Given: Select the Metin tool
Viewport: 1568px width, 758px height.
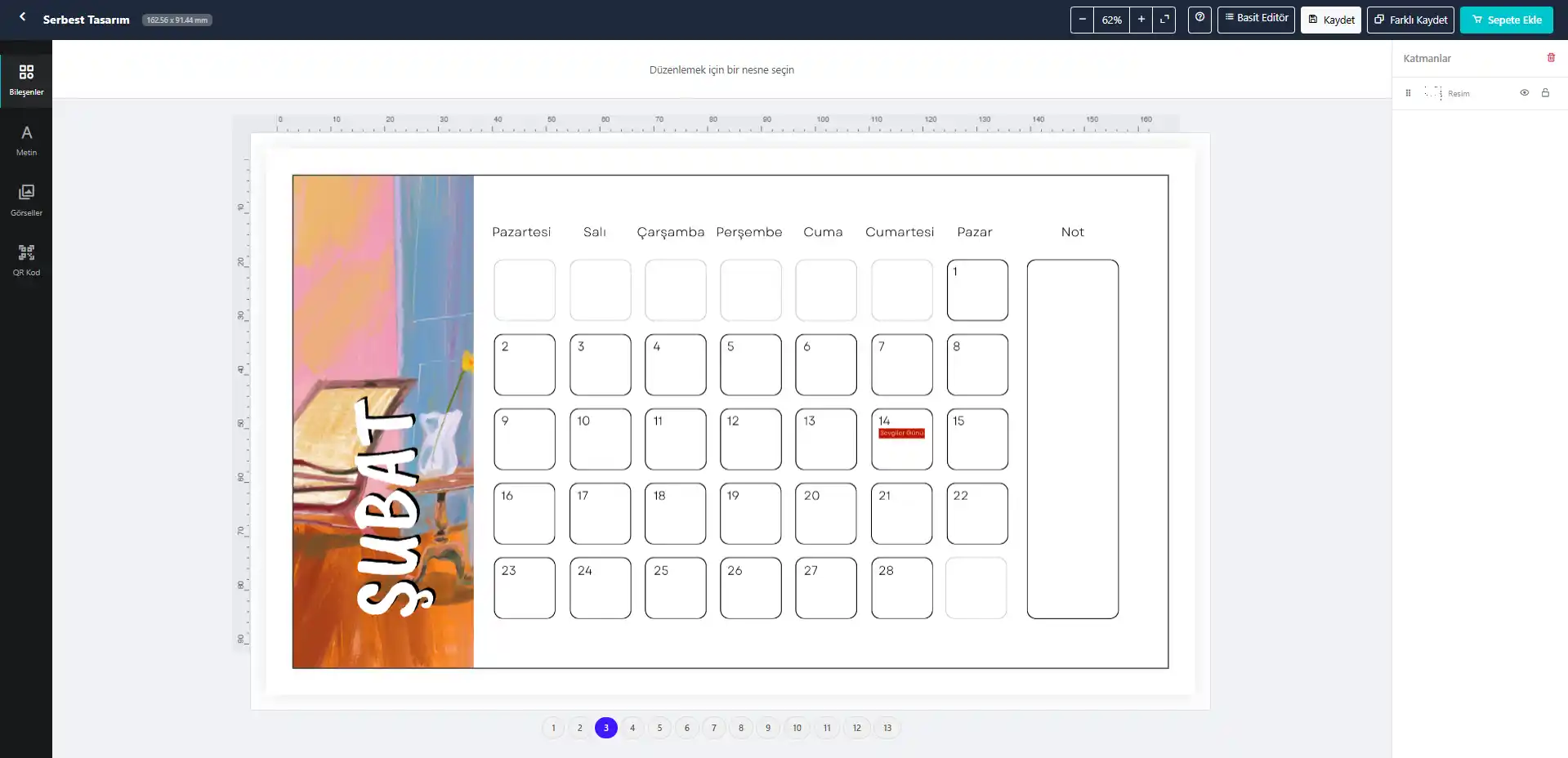Looking at the screenshot, I should 26,139.
